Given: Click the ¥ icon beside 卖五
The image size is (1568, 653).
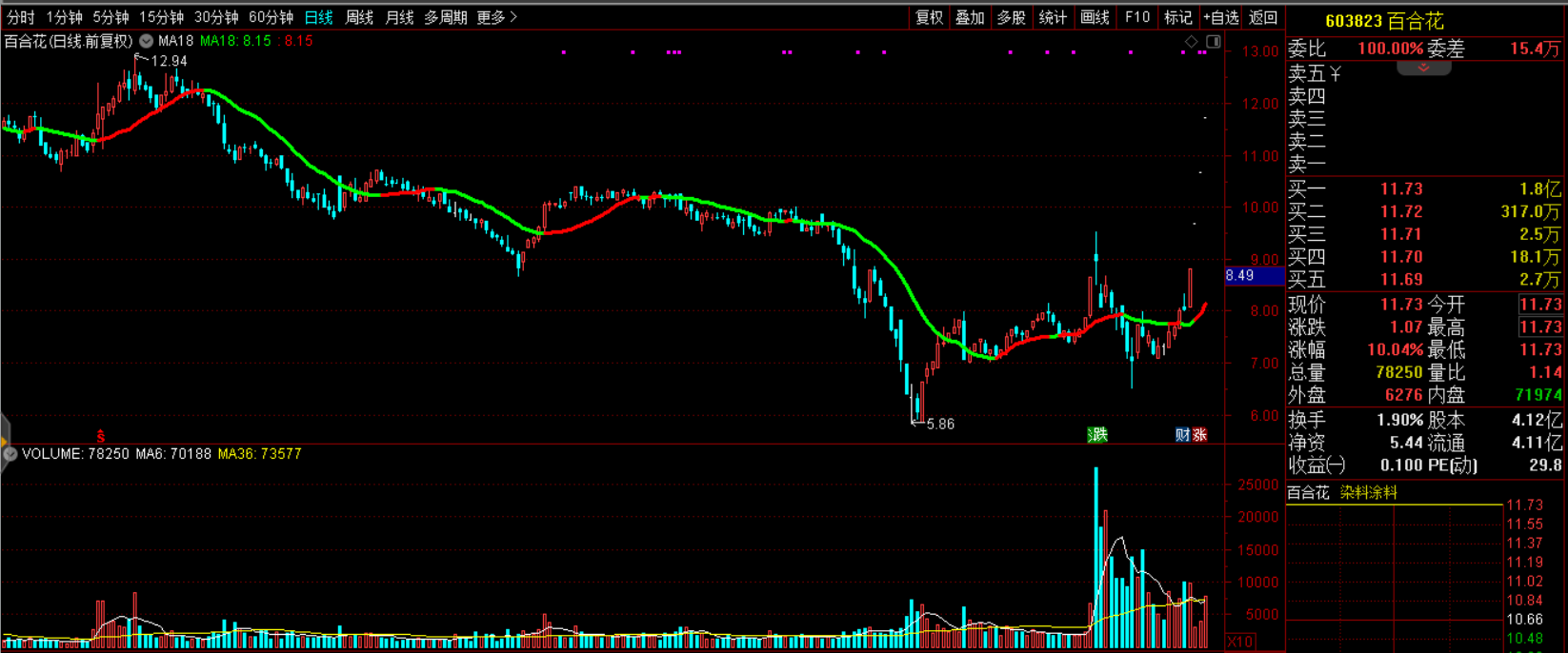Looking at the screenshot, I should pos(1335,73).
